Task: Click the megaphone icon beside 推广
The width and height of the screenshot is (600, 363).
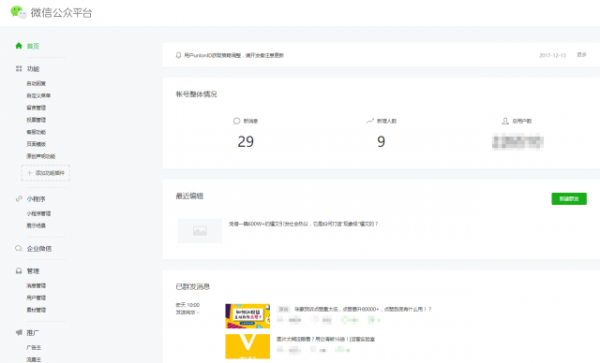Action: click(x=19, y=332)
